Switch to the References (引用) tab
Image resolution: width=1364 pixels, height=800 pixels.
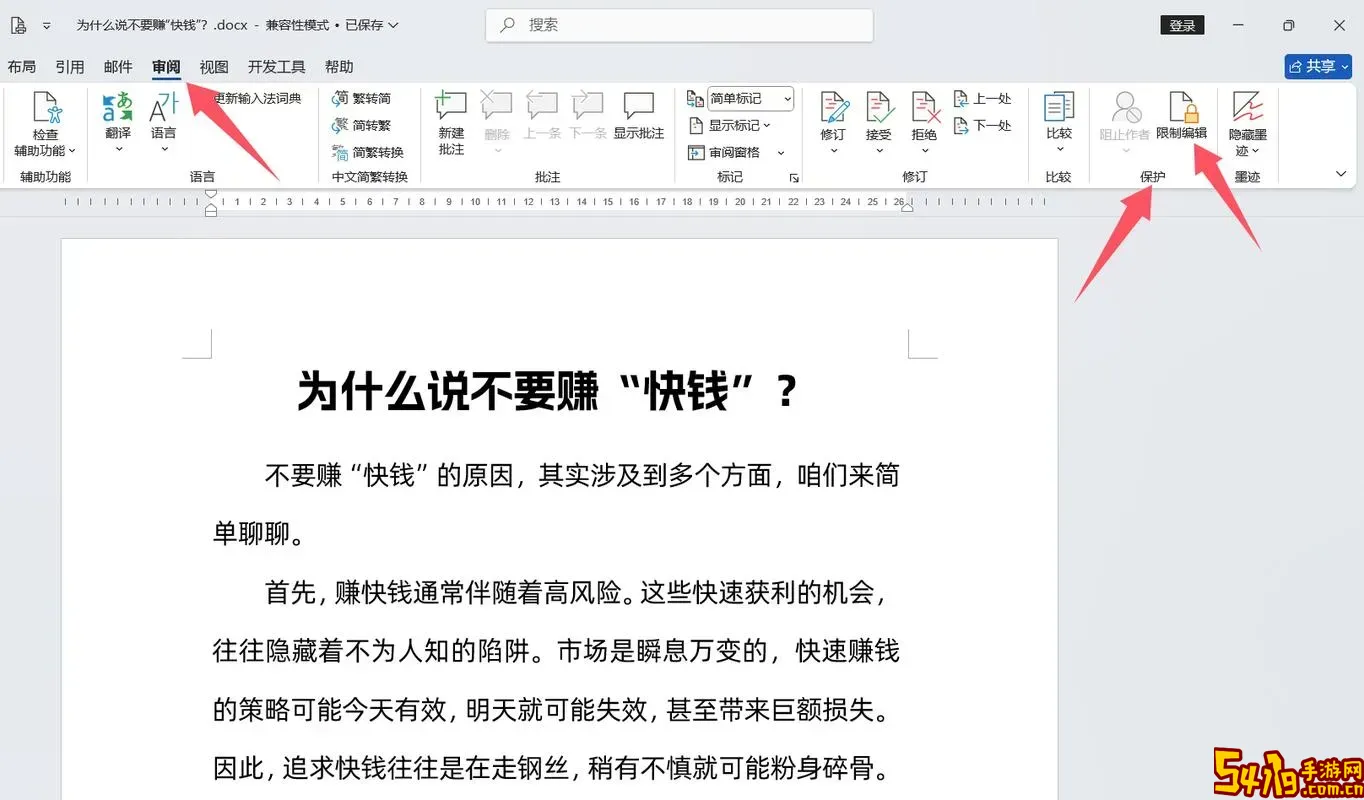(x=70, y=67)
